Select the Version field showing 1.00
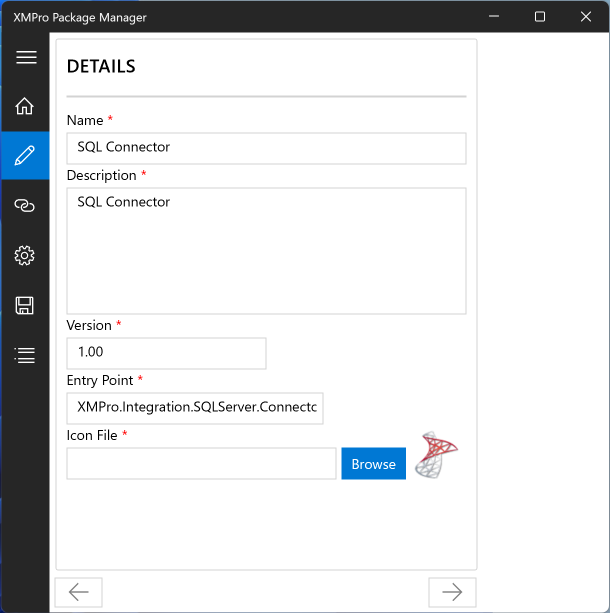Image resolution: width=610 pixels, height=613 pixels. (166, 353)
